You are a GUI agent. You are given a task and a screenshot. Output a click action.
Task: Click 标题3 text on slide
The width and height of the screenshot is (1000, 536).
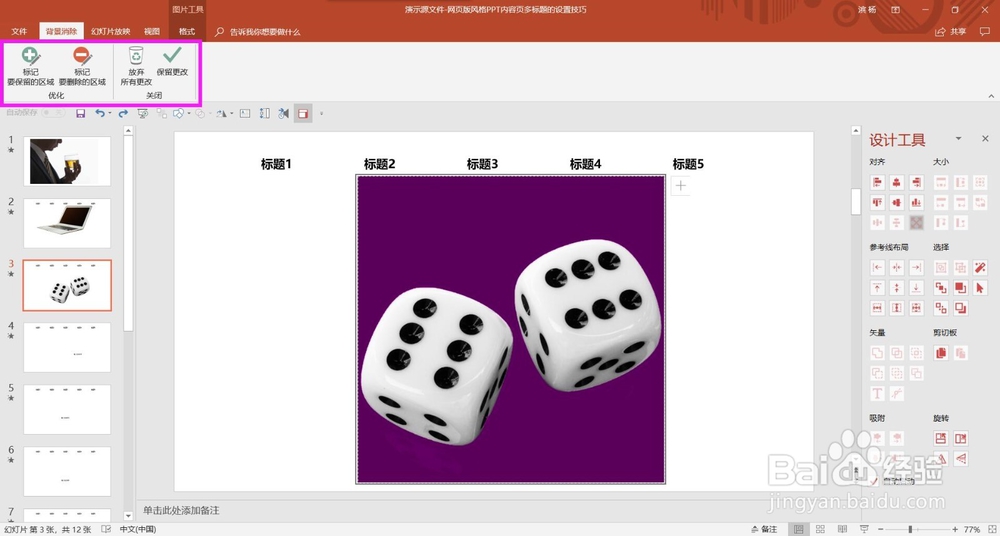pos(482,164)
